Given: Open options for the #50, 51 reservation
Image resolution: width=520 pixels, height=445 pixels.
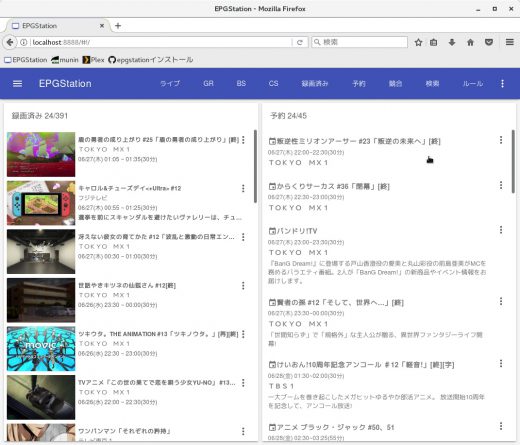Looking at the screenshot, I should (501, 426).
